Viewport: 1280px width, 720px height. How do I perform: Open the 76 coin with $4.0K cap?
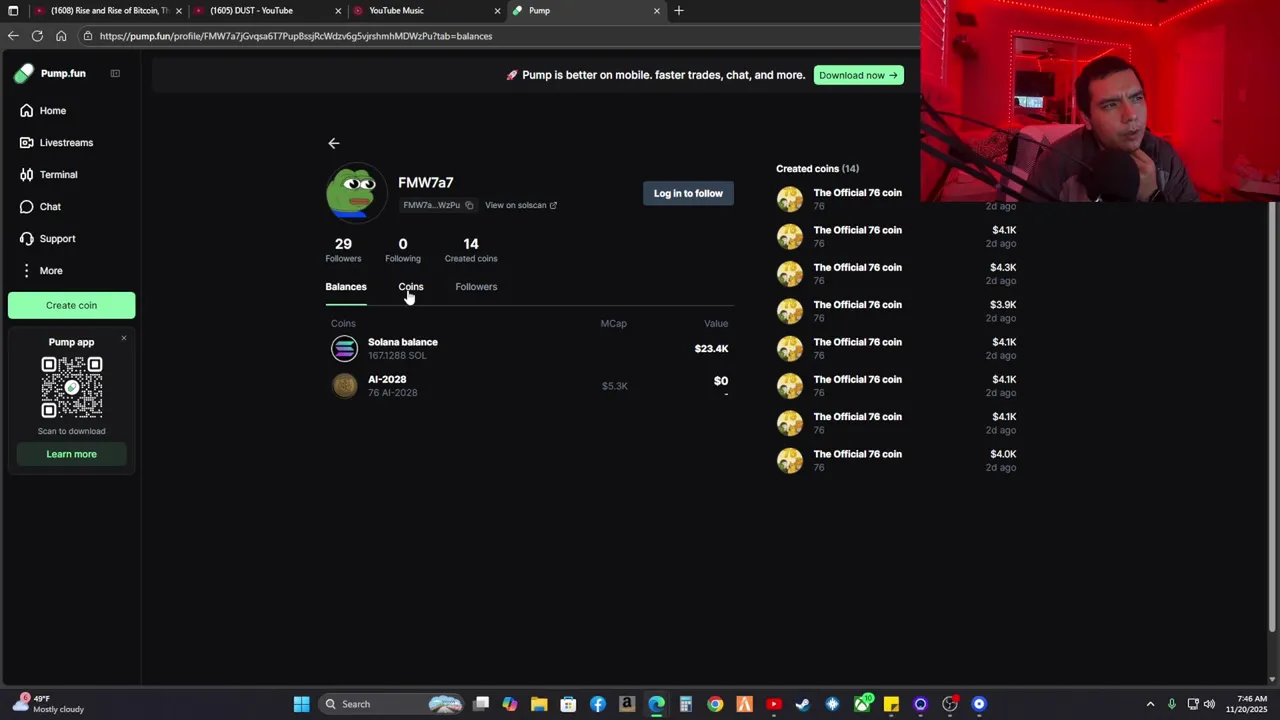[x=896, y=461]
